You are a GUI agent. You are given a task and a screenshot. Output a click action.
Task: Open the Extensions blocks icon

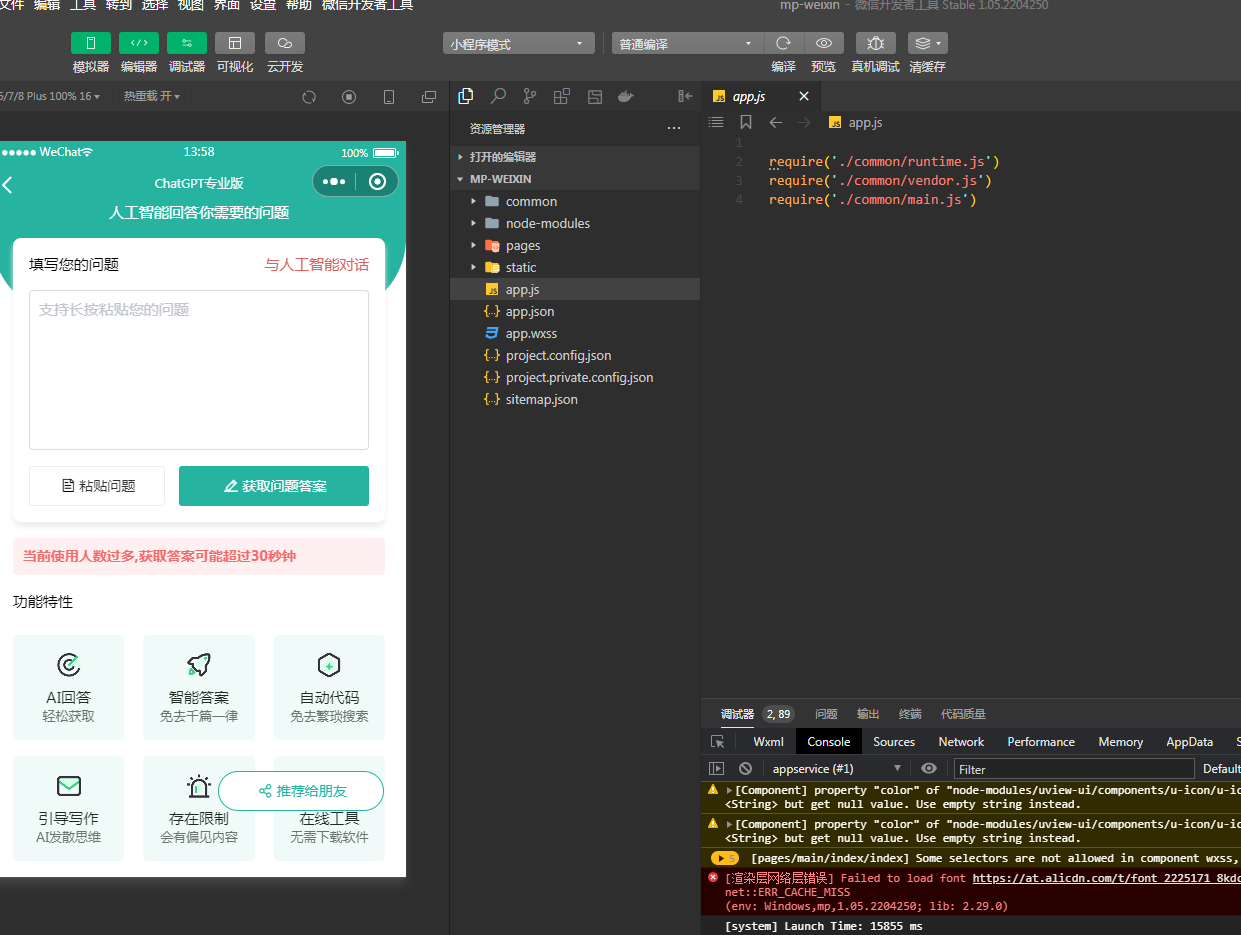(562, 96)
